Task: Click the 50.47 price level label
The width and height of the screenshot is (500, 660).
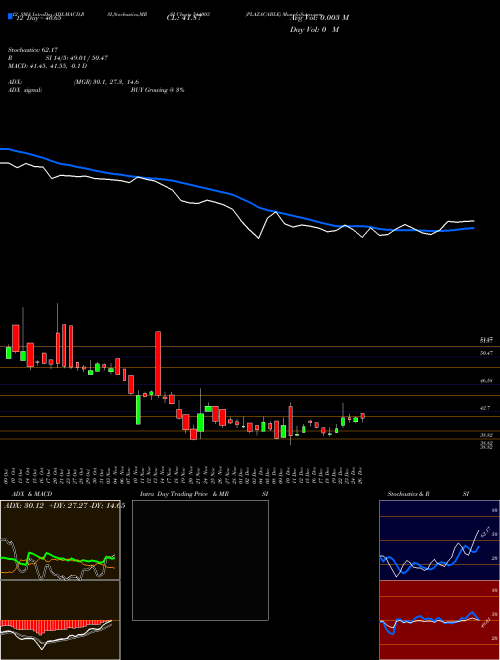Action: [x=486, y=353]
